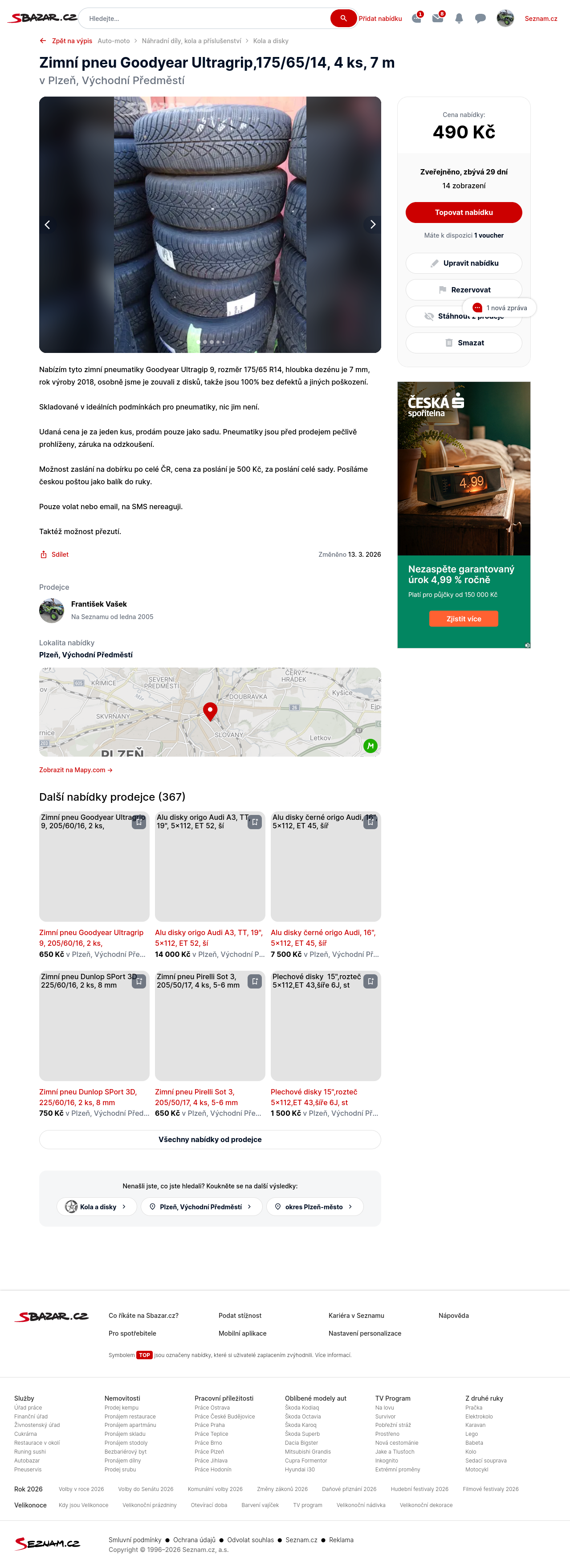The width and height of the screenshot is (570, 1568).
Task: Open the mail envelope icon in header
Action: 438,18
